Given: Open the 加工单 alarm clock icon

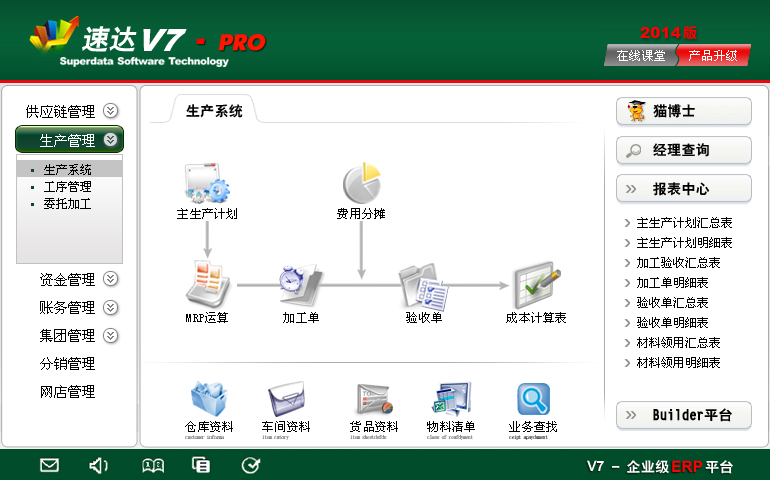Looking at the screenshot, I should click(301, 285).
